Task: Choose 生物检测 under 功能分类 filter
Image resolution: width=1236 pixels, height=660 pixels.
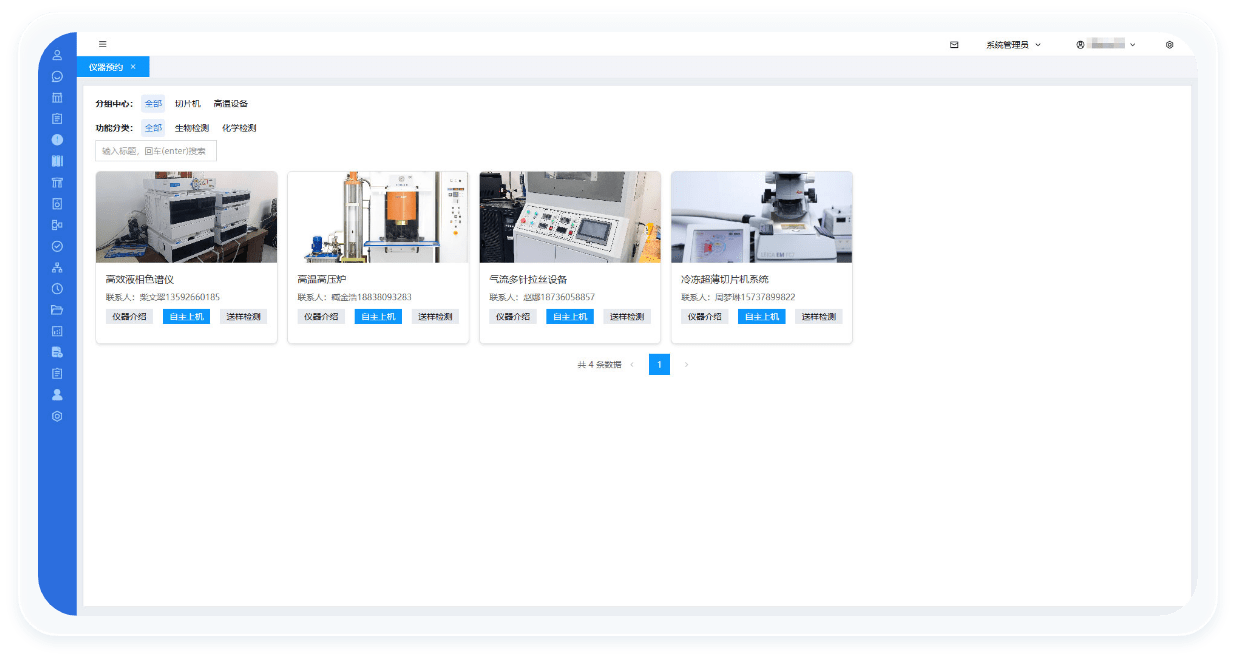Action: (191, 128)
